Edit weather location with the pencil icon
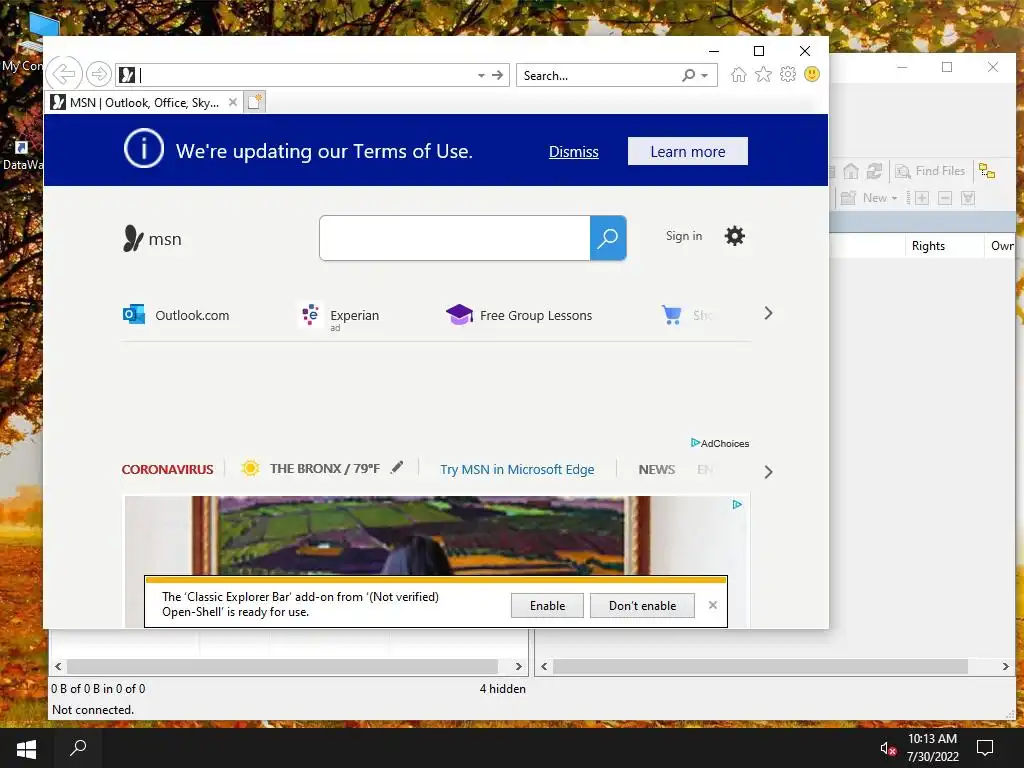Viewport: 1024px width, 768px height. pyautogui.click(x=397, y=467)
